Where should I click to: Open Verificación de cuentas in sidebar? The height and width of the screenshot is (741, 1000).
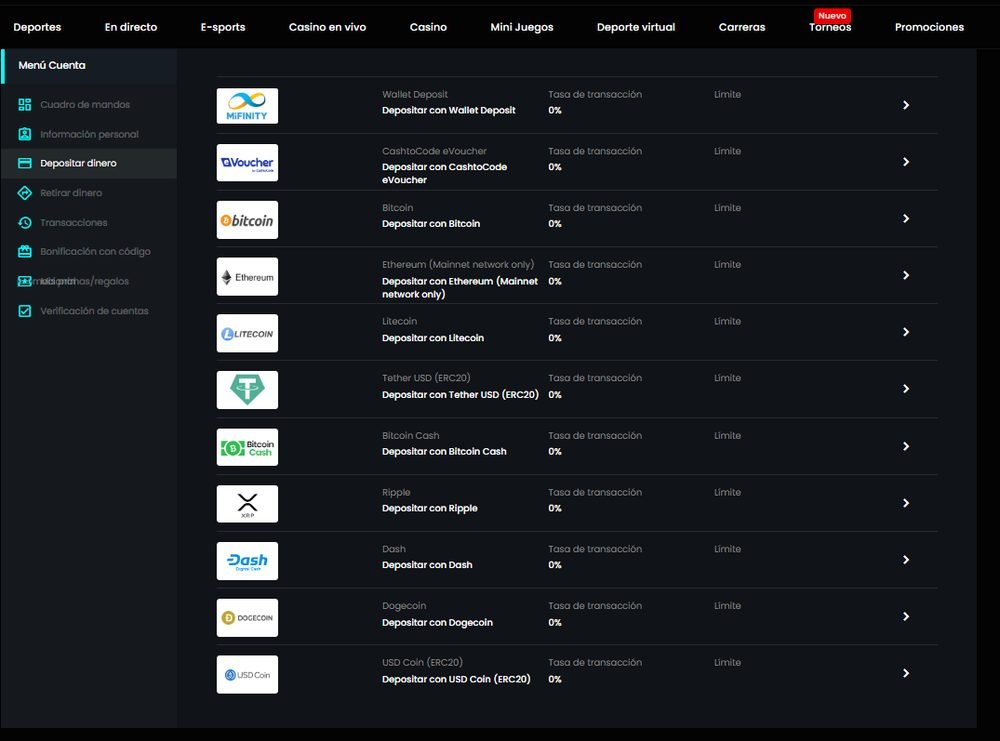click(x=94, y=311)
